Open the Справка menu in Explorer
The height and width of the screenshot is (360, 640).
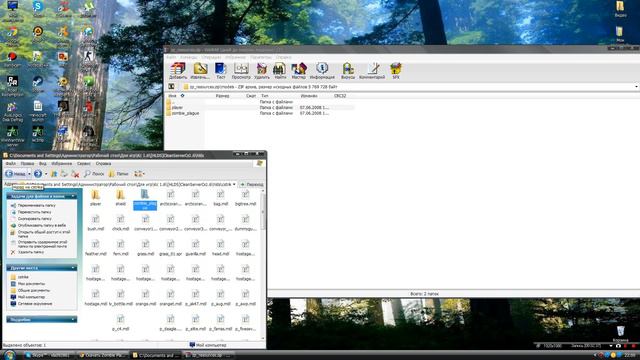[x=103, y=164]
